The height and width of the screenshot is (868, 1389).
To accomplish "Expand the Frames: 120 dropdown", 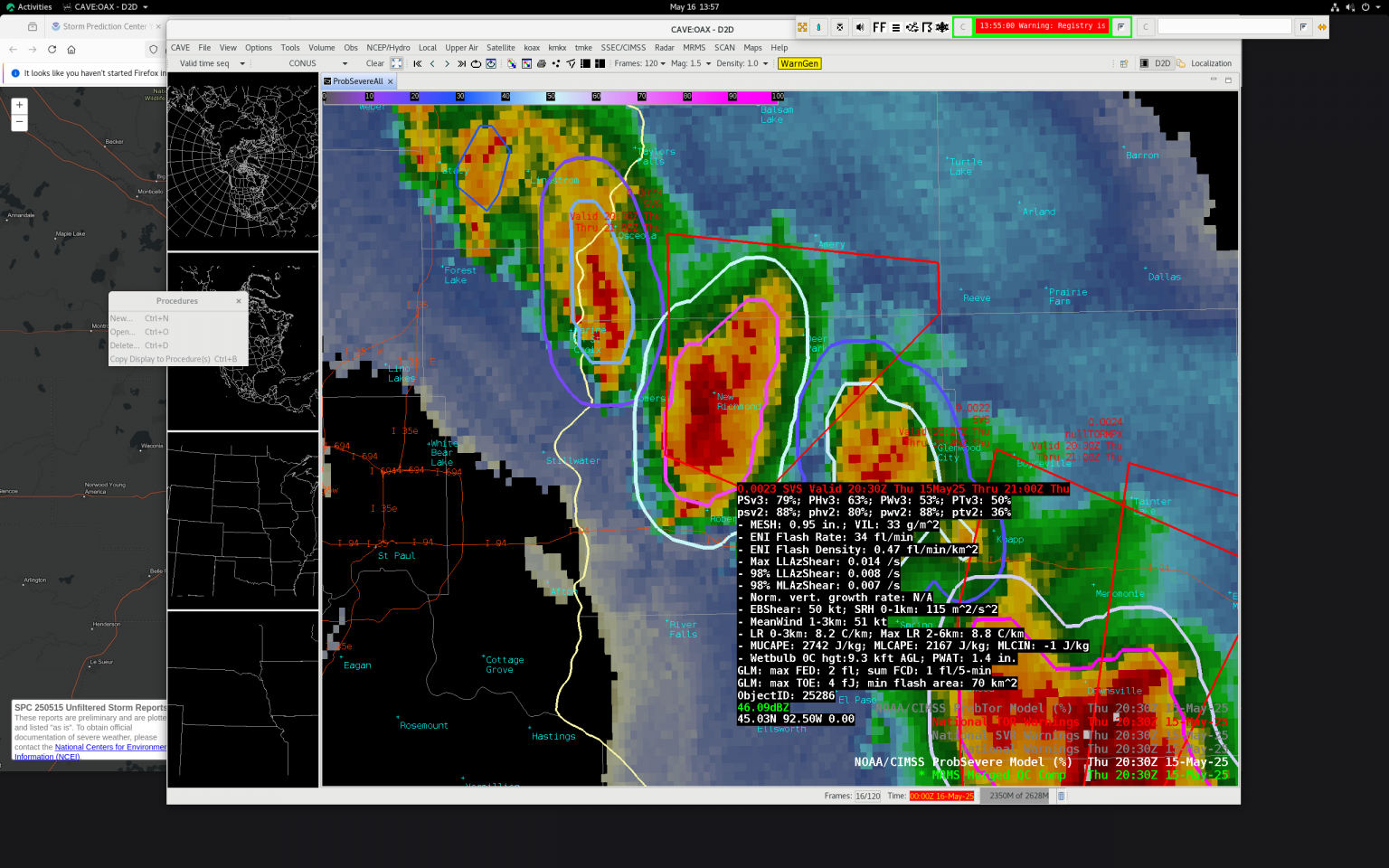I will 639,63.
